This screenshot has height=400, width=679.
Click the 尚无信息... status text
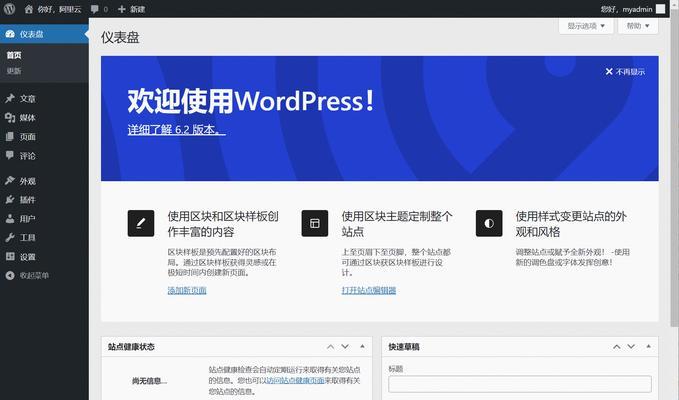pos(149,381)
